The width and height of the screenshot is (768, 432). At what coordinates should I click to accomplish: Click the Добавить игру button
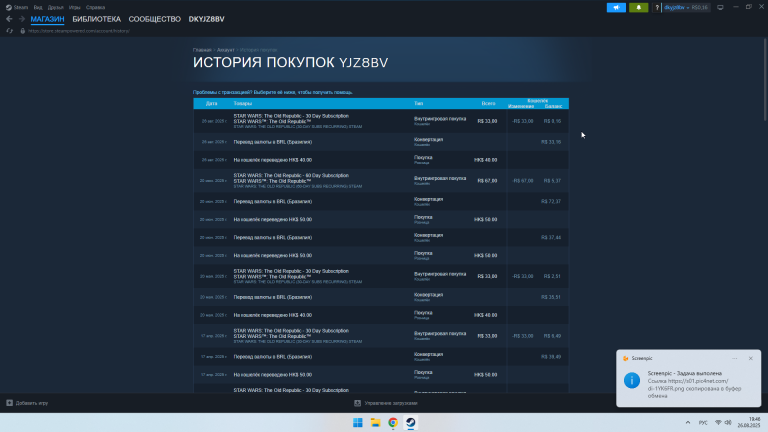27,403
